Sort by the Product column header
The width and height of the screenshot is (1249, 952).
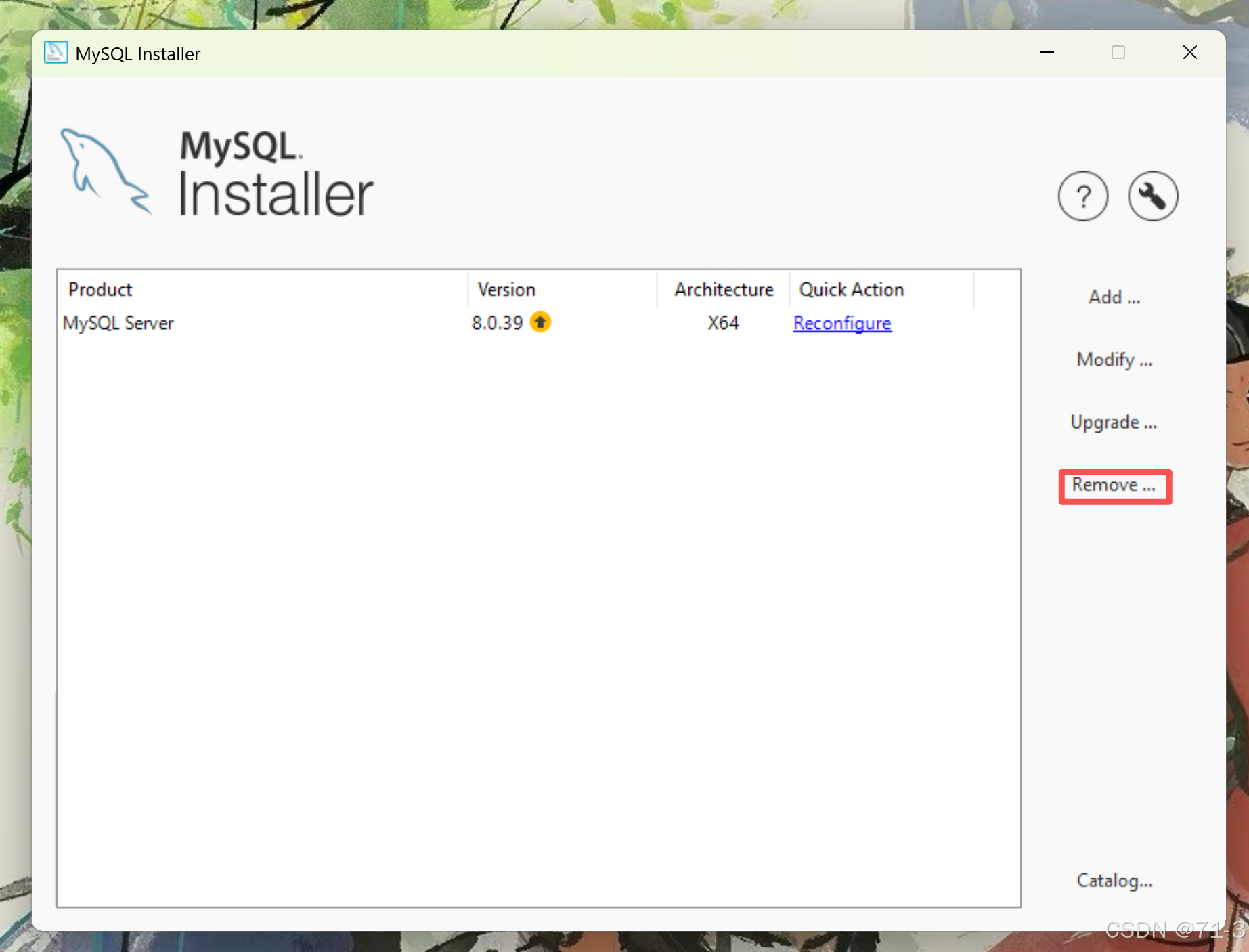pos(263,289)
